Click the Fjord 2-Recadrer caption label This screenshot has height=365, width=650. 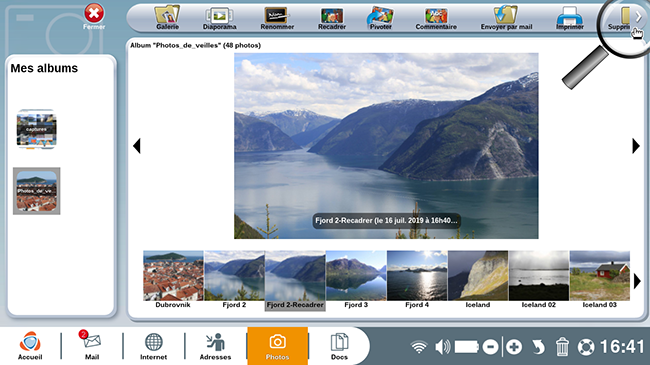pyautogui.click(x=386, y=221)
